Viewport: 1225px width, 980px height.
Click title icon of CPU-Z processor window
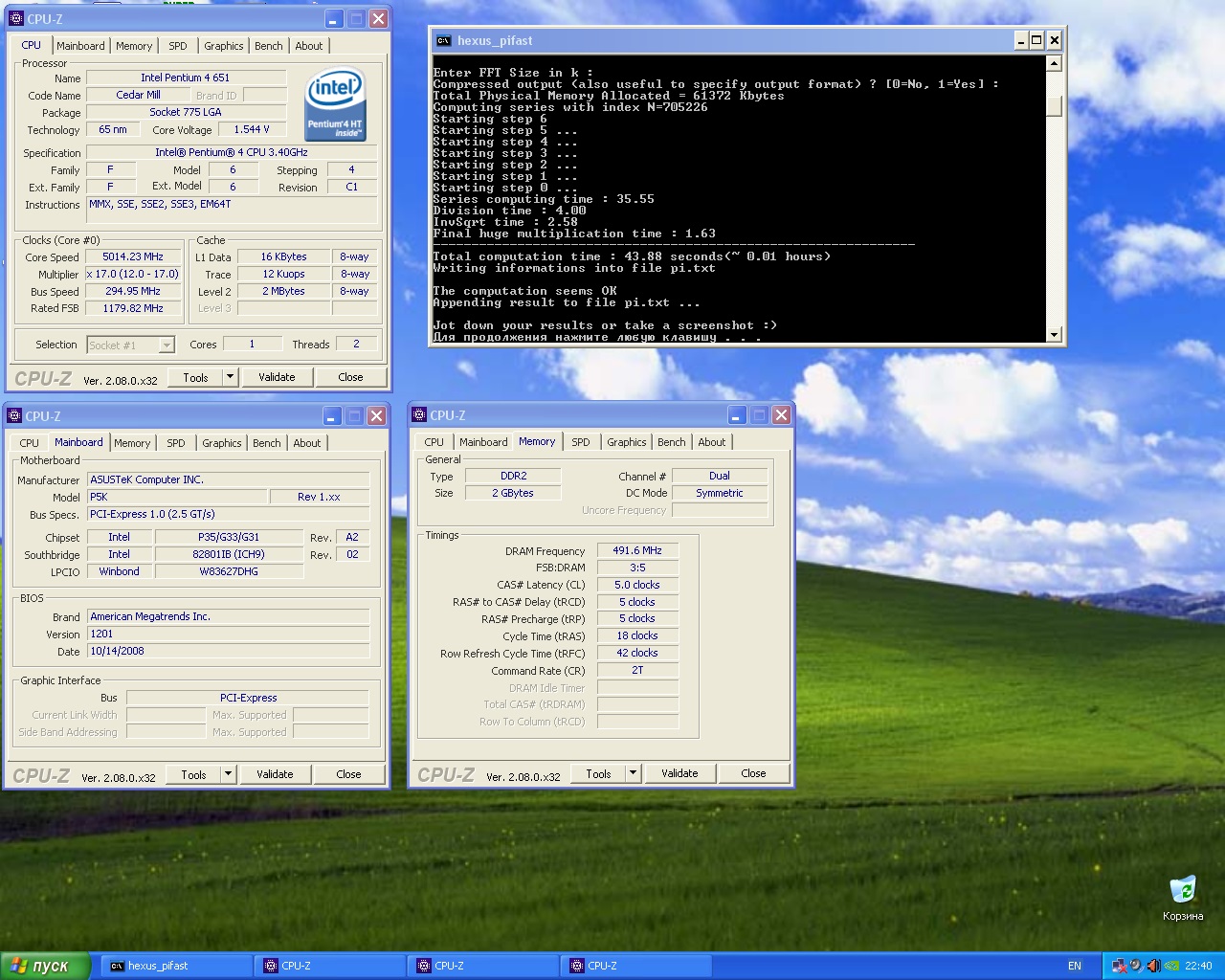15,18
